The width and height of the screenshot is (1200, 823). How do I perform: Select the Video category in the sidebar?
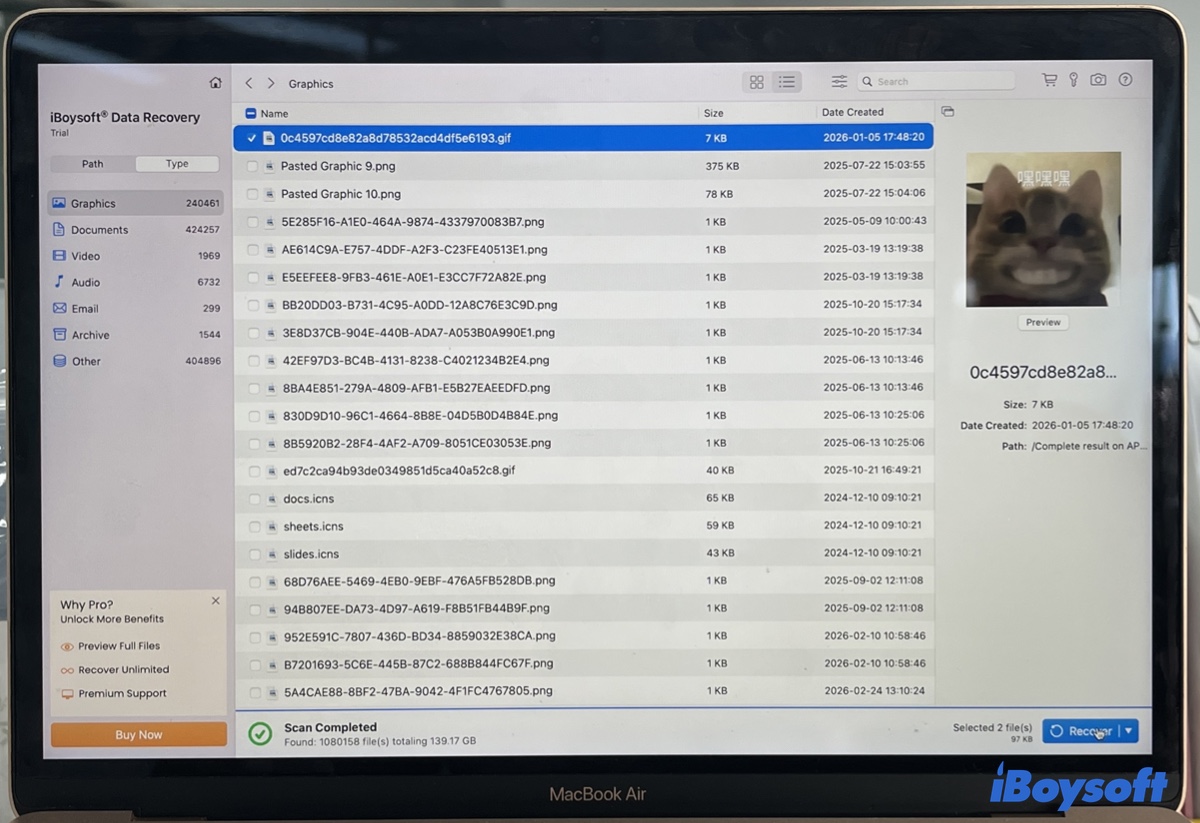[x=90, y=256]
